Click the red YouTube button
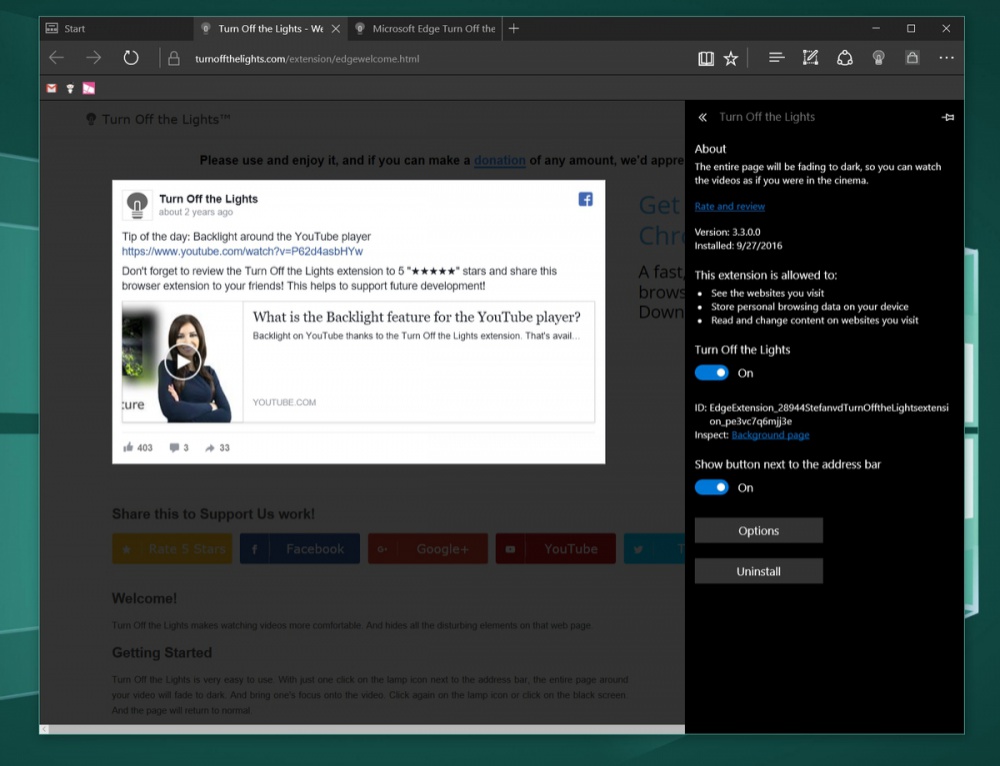The image size is (1000, 766). pos(555,549)
